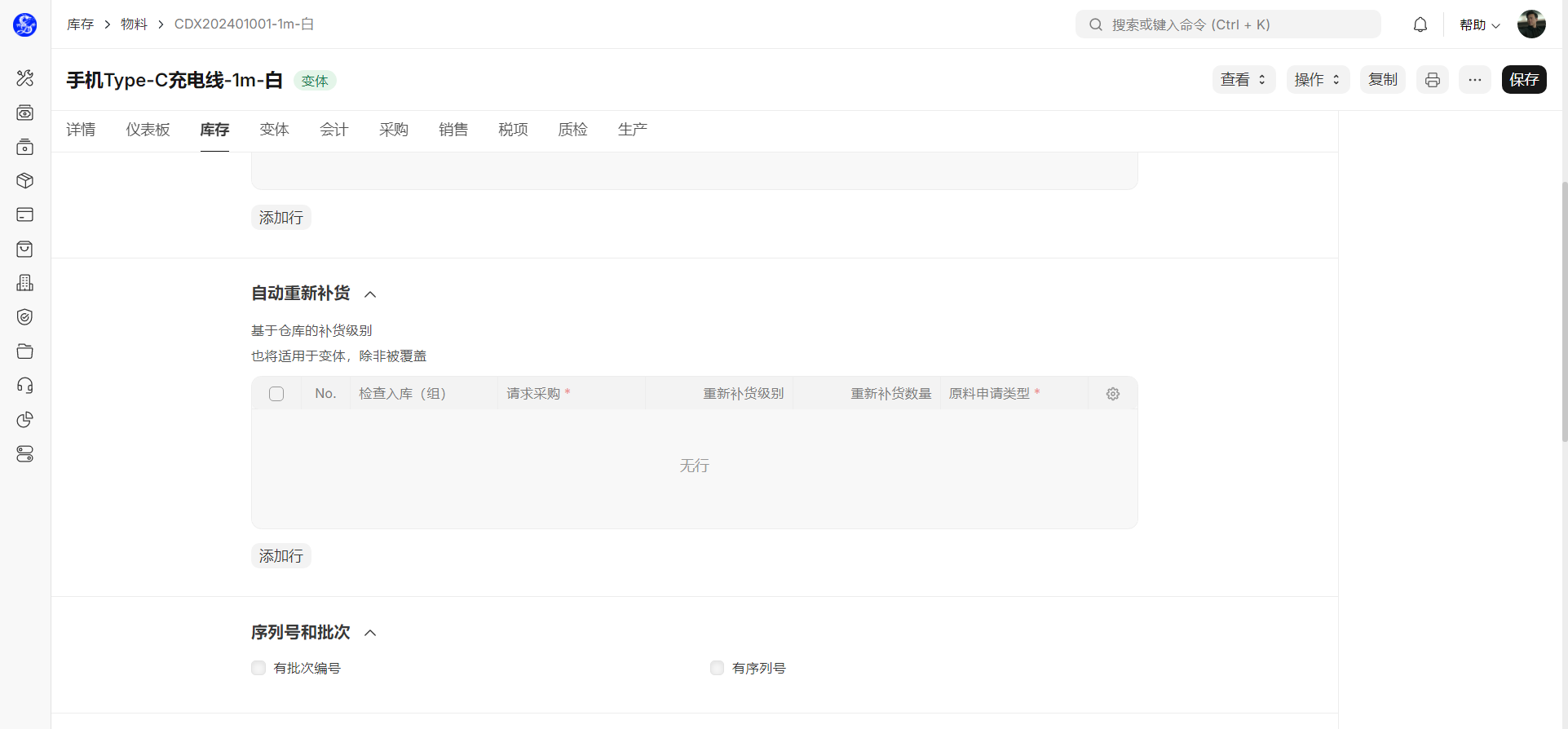This screenshot has height=729, width=1568.
Task: Click CDX202401001-1m-白 breadcrumb
Action: point(244,24)
